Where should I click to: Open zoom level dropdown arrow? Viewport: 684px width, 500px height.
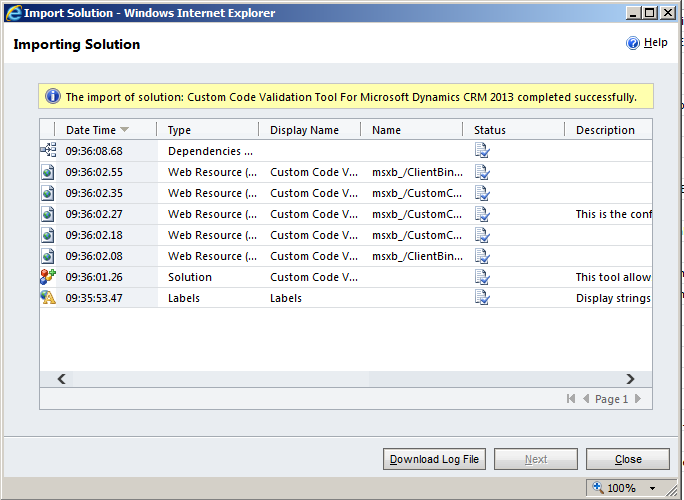pyautogui.click(x=653, y=488)
